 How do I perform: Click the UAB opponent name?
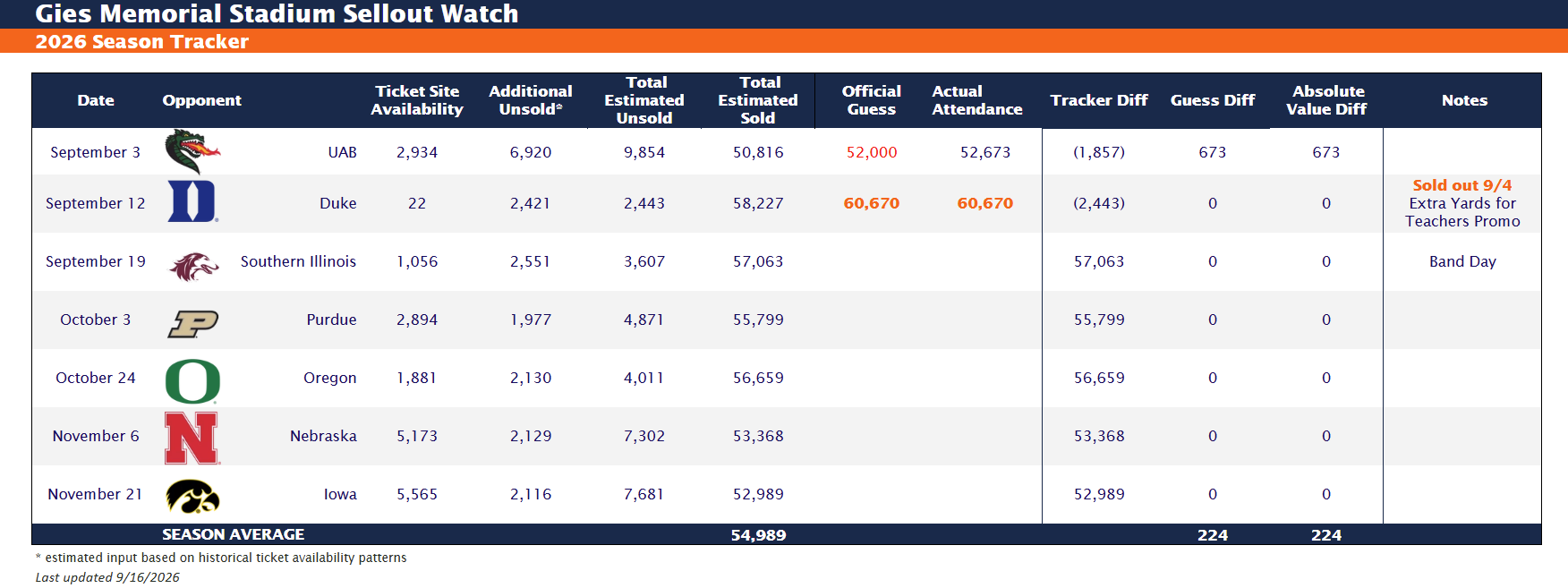click(x=342, y=152)
